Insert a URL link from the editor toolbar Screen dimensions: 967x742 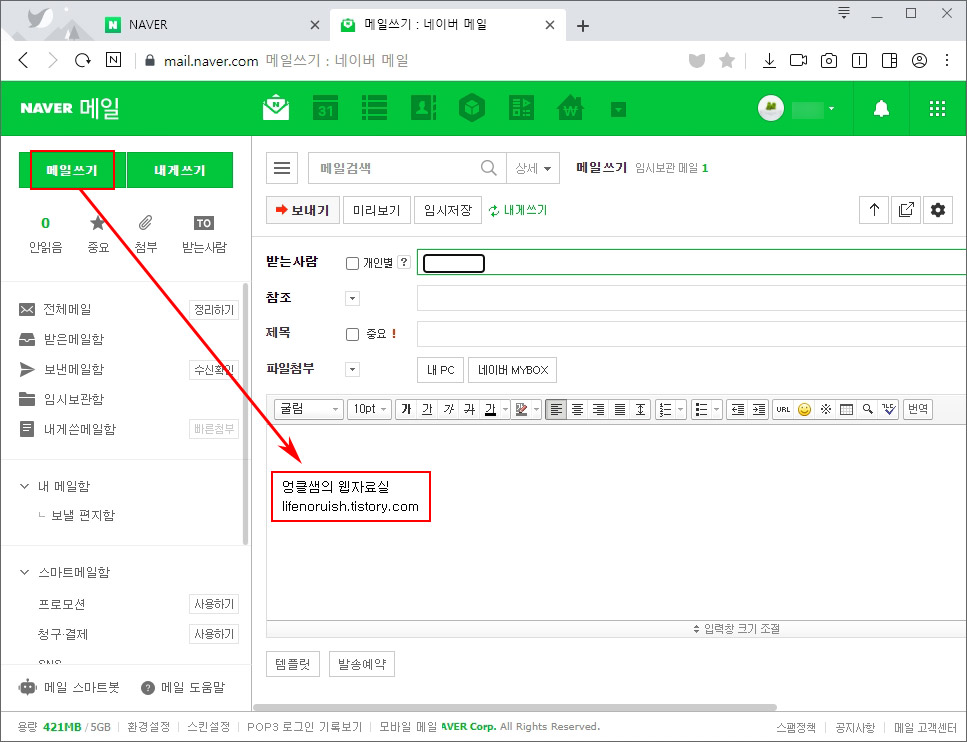782,408
